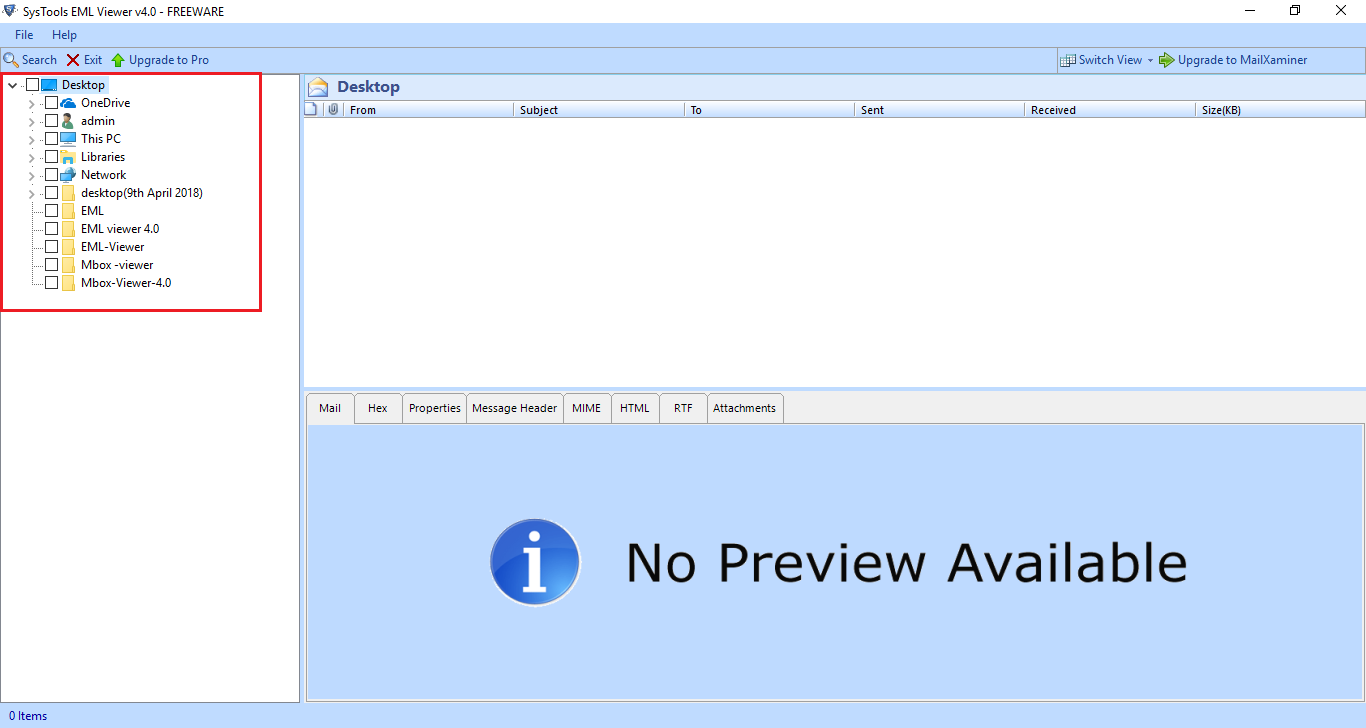Select the EML viewer 4.0 folder

[x=120, y=229]
